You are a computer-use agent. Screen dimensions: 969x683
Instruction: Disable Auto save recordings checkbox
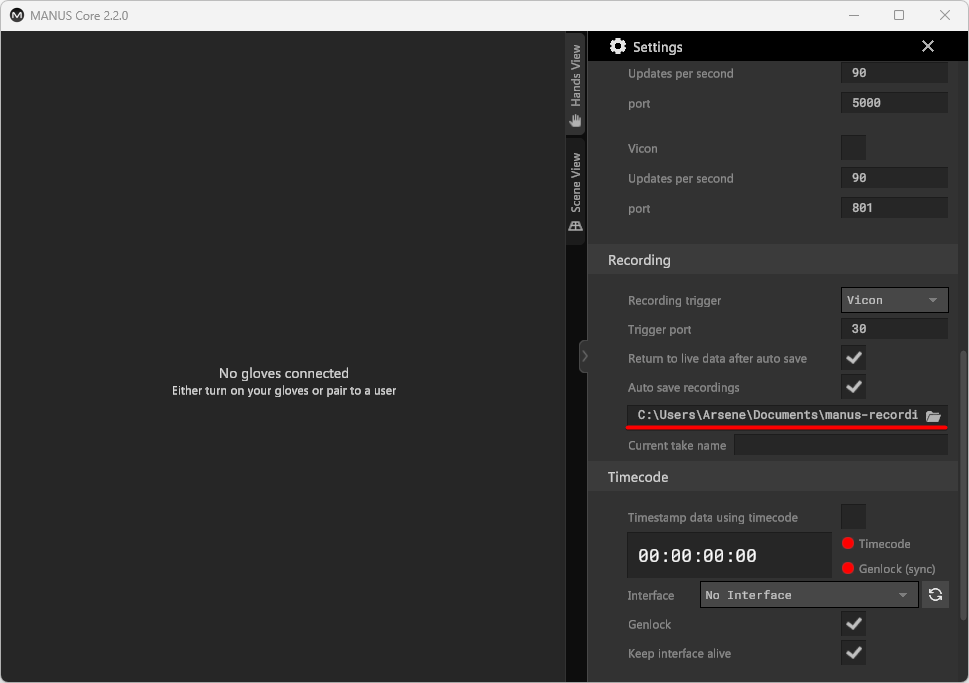pos(853,387)
